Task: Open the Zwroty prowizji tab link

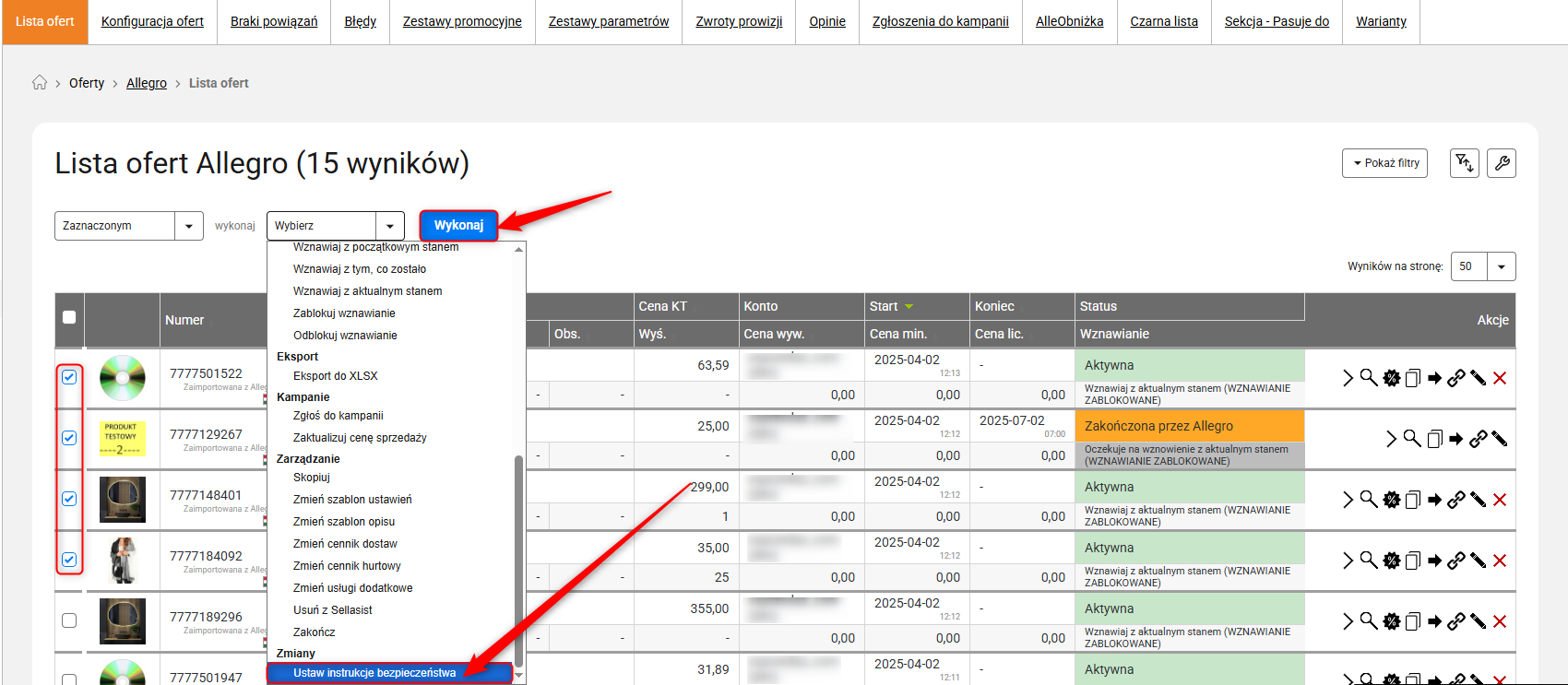Action: tap(739, 21)
